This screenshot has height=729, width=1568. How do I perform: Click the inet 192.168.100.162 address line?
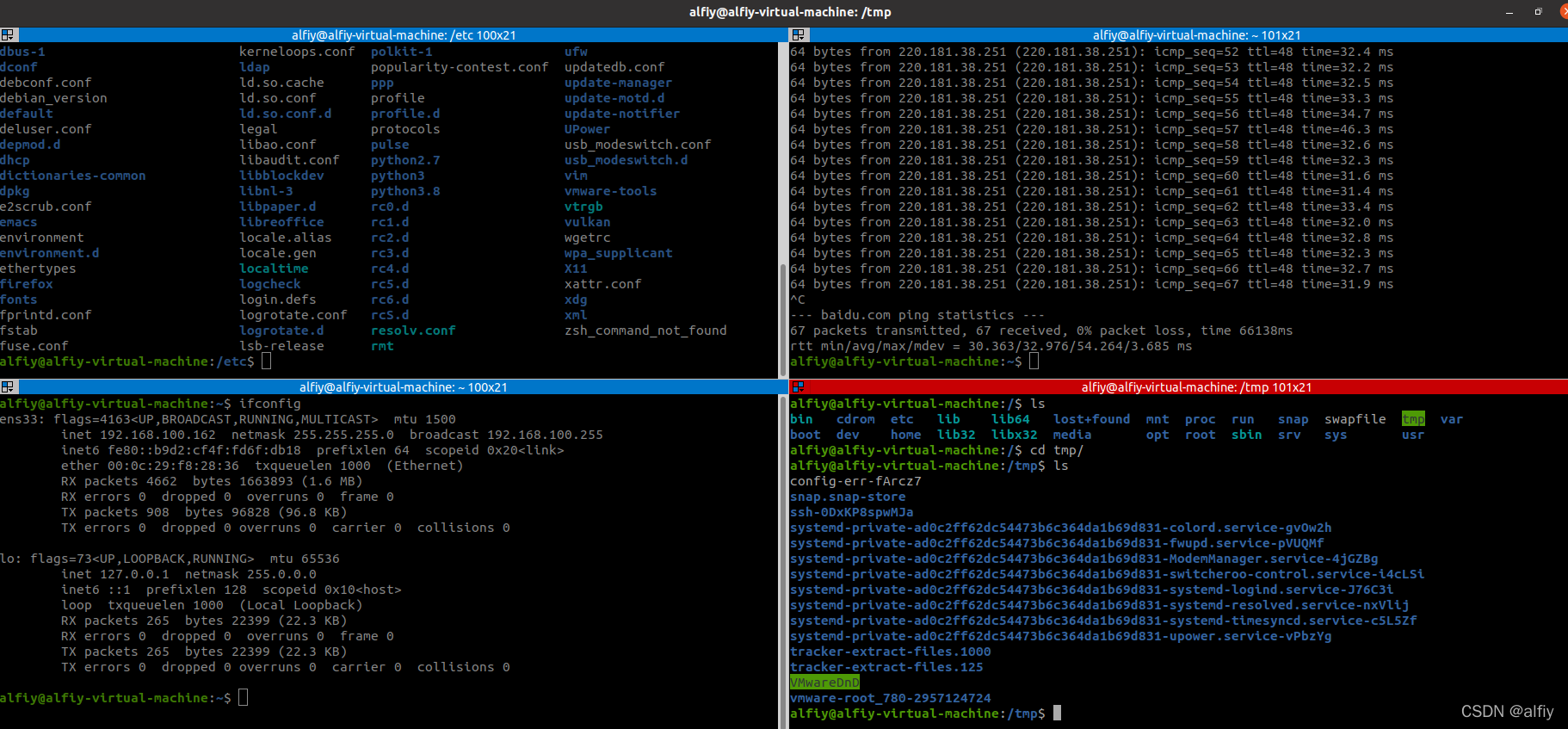point(332,435)
